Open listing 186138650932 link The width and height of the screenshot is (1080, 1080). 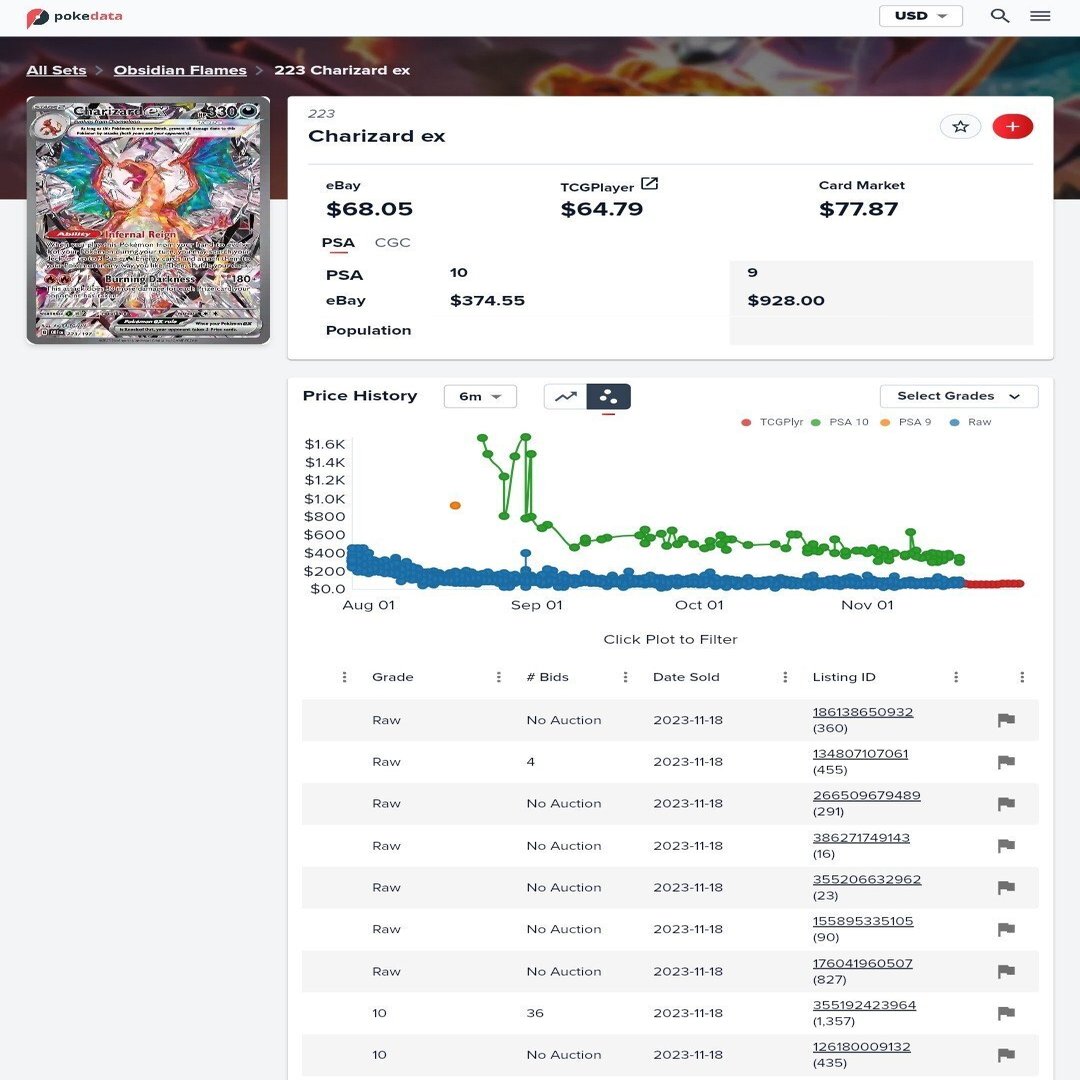click(x=862, y=712)
